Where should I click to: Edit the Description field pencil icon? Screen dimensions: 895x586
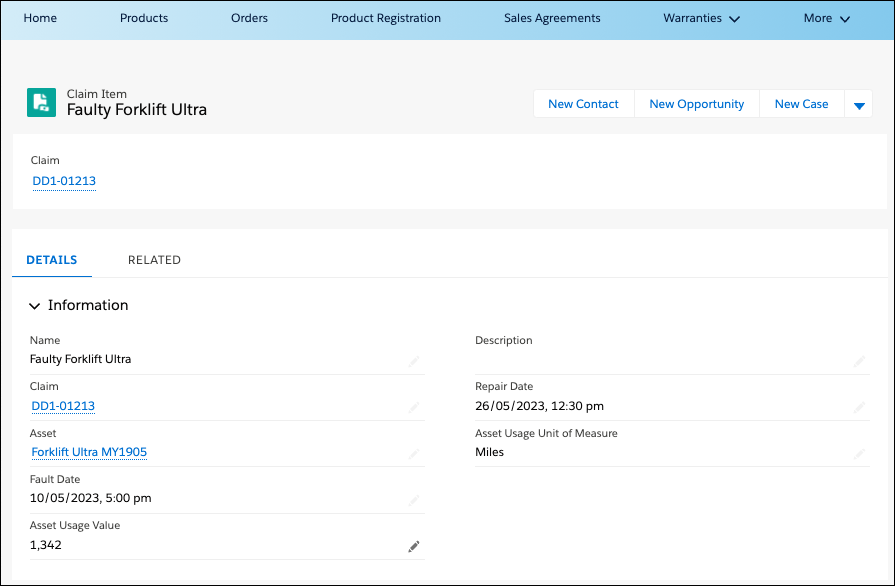tap(860, 360)
